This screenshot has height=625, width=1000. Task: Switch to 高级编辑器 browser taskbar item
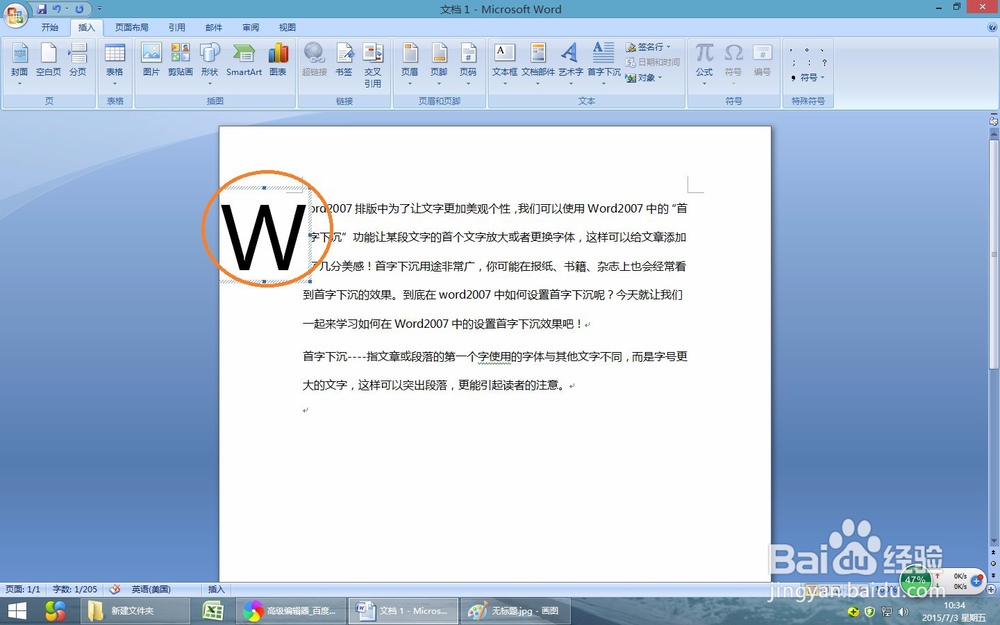click(291, 611)
